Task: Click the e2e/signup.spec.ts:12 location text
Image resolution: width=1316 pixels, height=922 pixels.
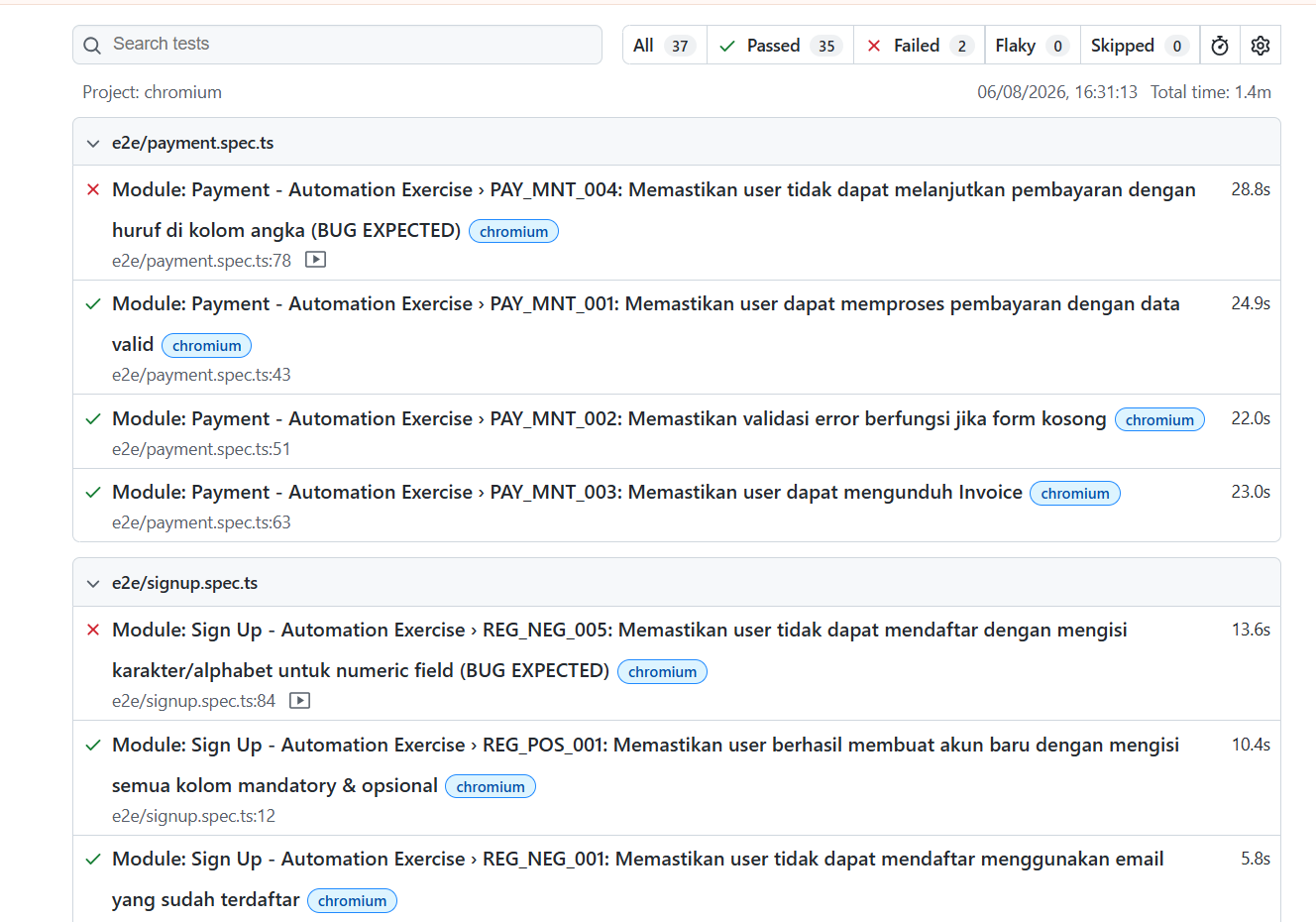Action: point(193,816)
